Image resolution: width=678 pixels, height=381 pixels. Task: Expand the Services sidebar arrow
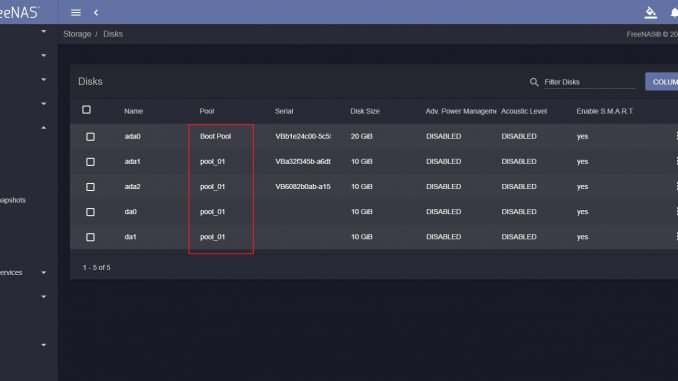coord(44,272)
